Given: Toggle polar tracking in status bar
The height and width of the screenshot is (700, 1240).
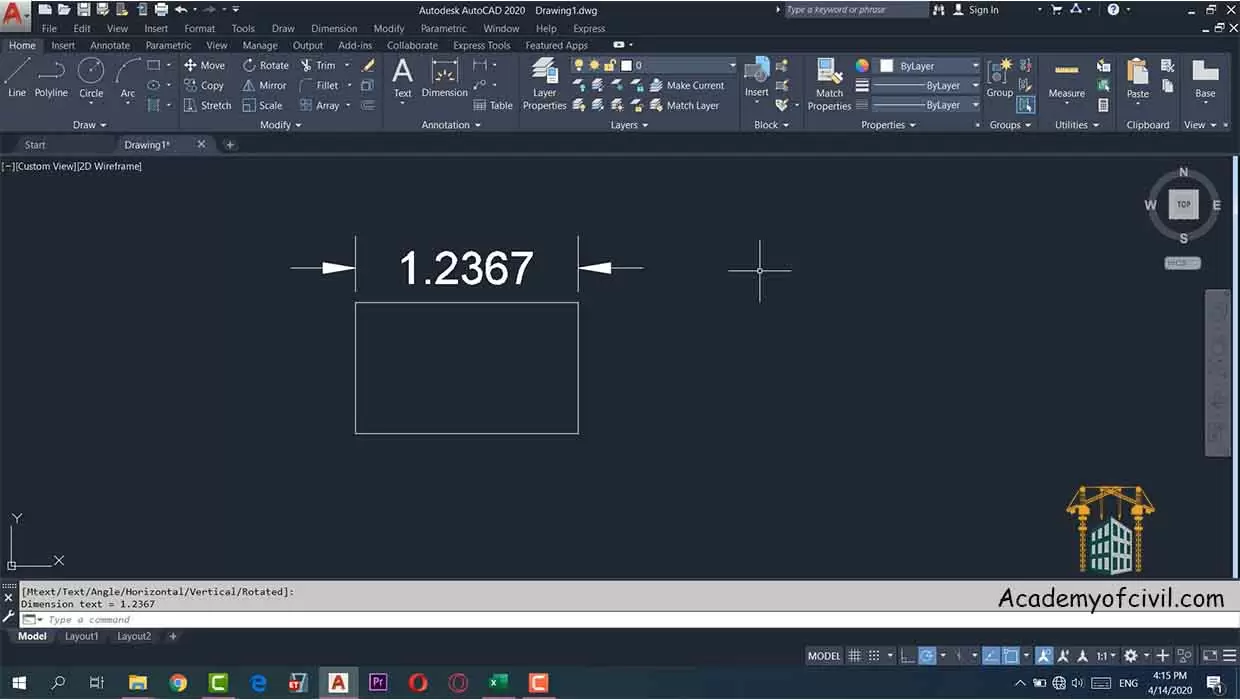Looking at the screenshot, I should click(x=927, y=656).
